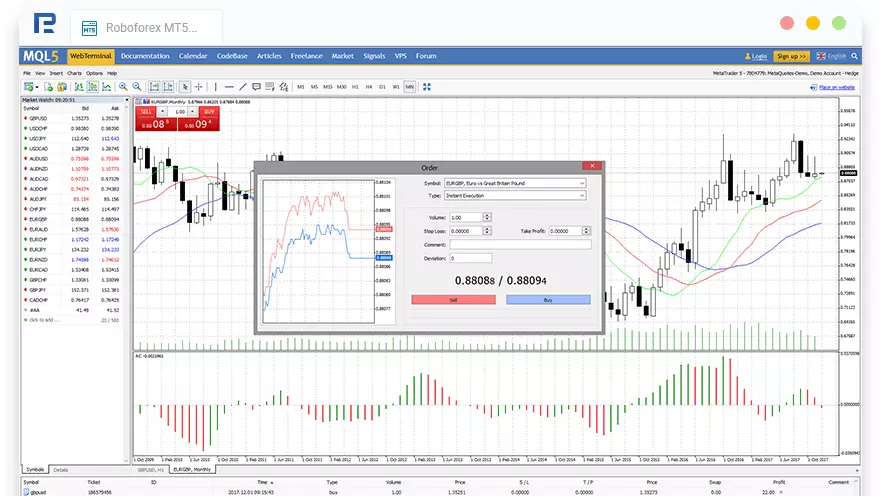Click the zoom out magnifier icon
This screenshot has width=880, height=496.
(x=137, y=87)
